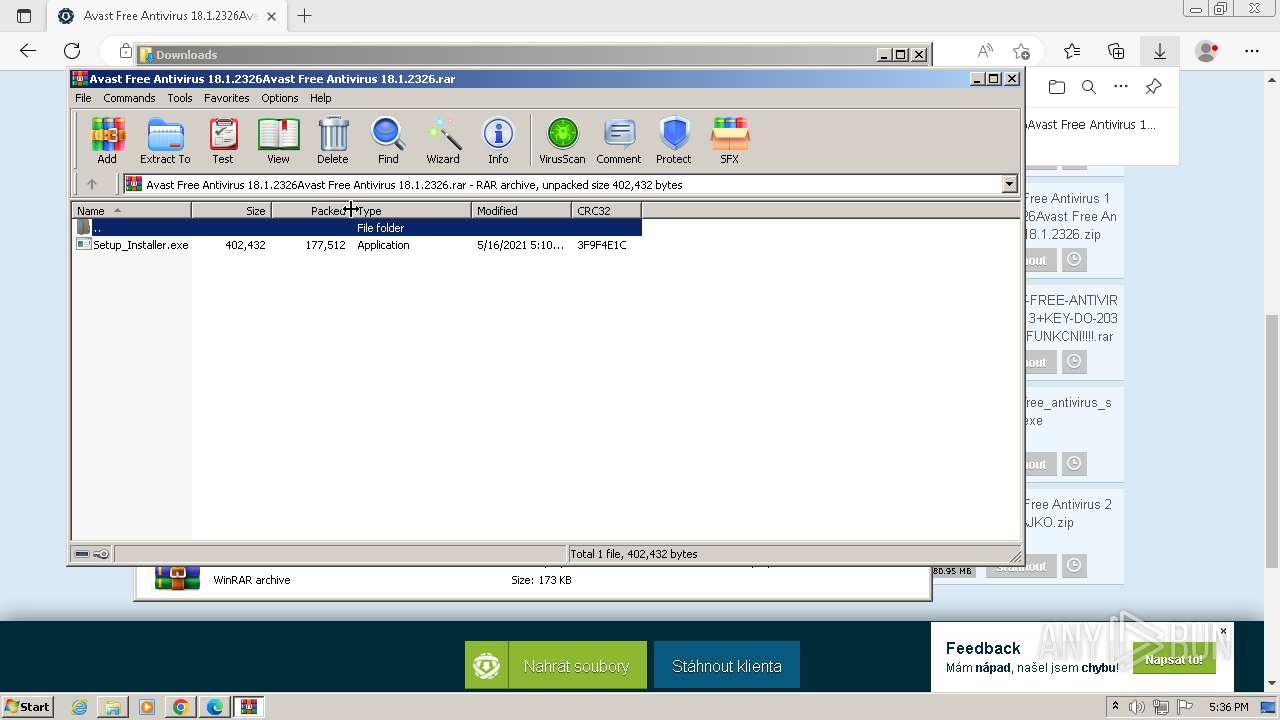Open a new browser tab
The height and width of the screenshot is (720, 1280).
305,16
